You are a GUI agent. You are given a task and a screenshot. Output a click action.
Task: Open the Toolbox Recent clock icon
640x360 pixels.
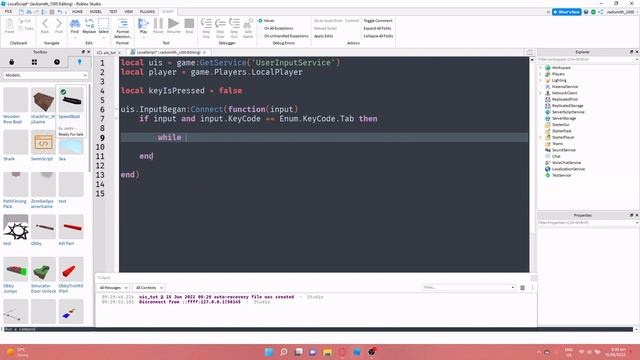click(x=57, y=62)
